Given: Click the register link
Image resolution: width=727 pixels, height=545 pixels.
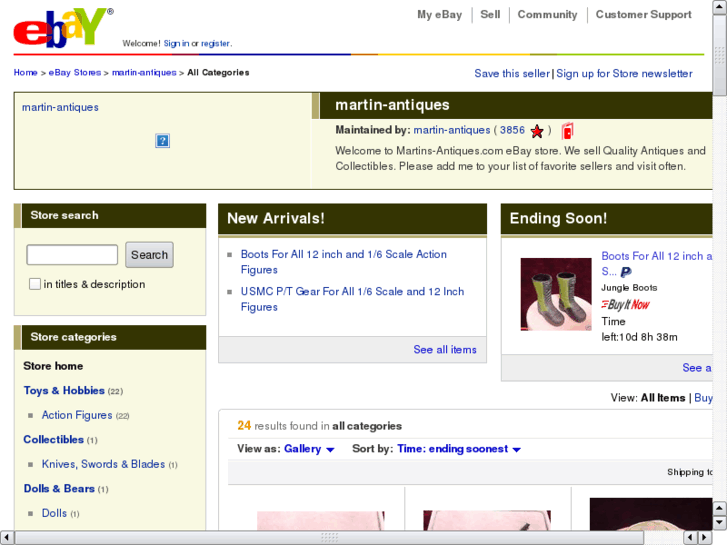Looking at the screenshot, I should [x=216, y=43].
